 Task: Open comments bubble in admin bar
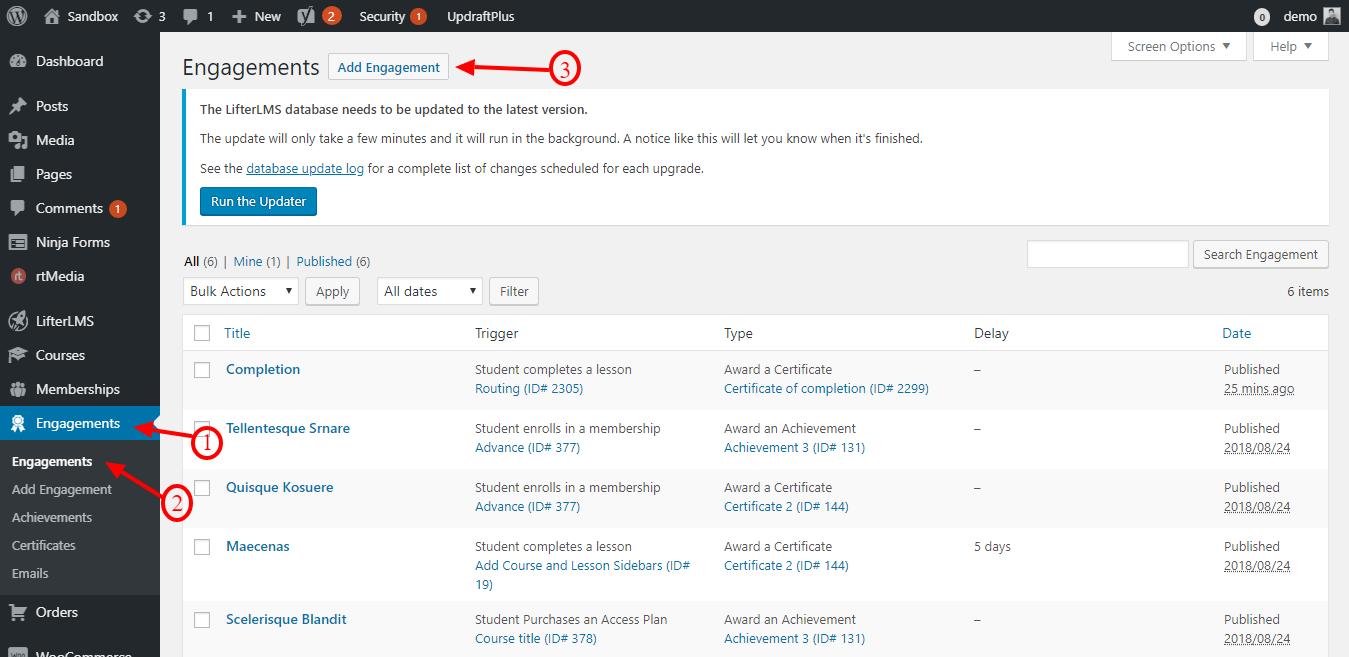(189, 16)
